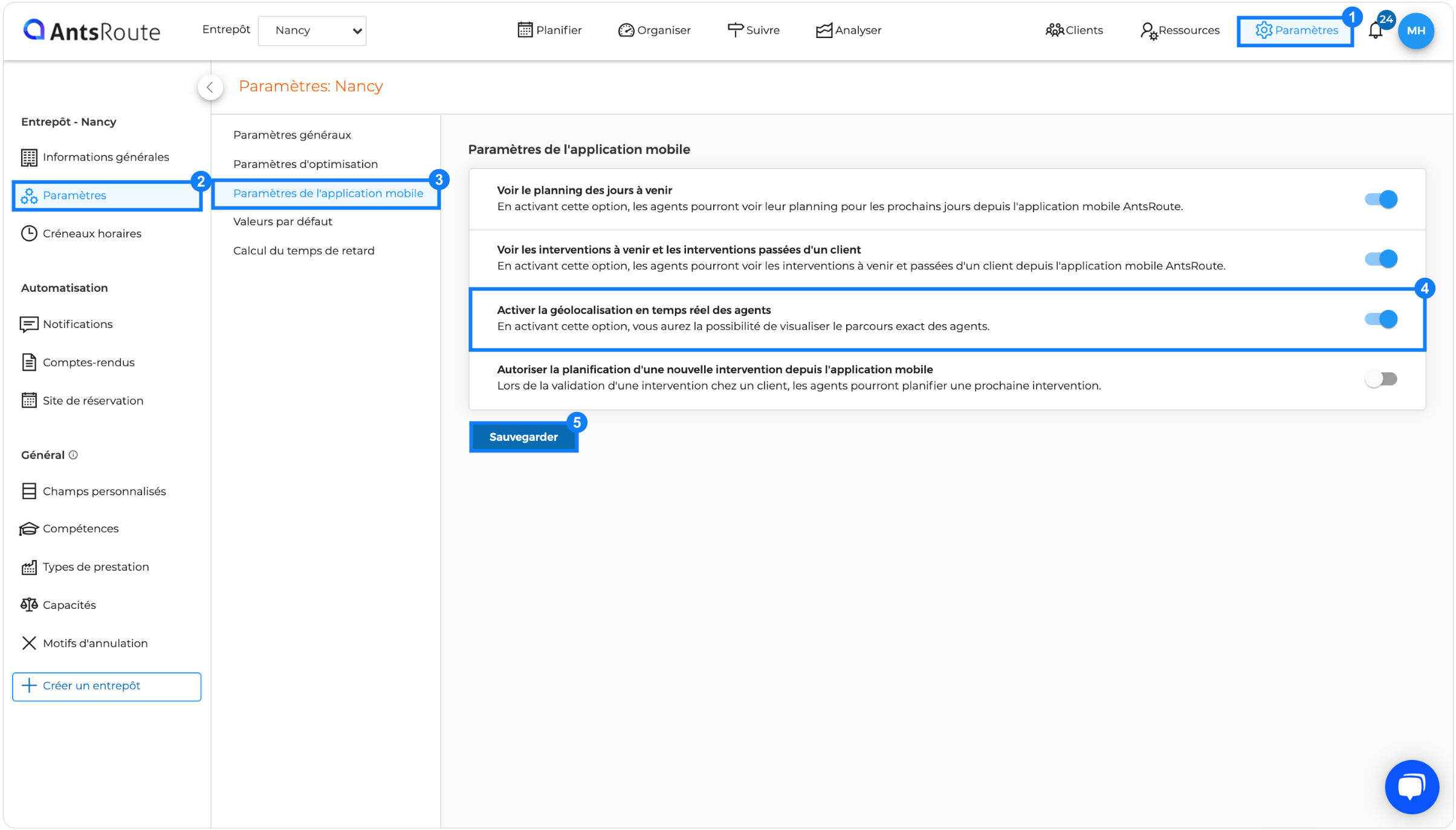Click the sidebar Paramètres cogs icon
Screen dimensions: 1456x830
[x=29, y=196]
